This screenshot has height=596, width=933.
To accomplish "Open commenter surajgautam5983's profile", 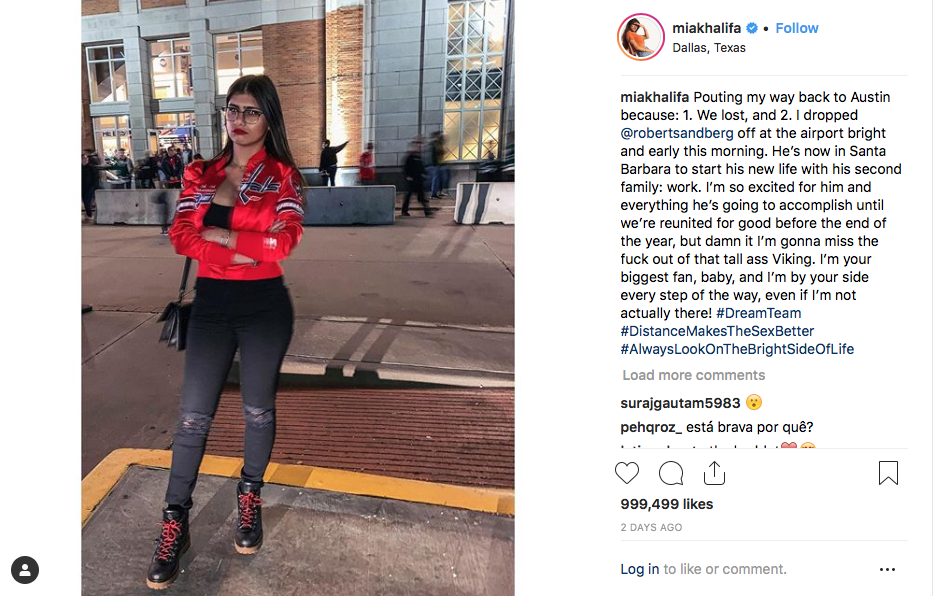I will click(680, 403).
